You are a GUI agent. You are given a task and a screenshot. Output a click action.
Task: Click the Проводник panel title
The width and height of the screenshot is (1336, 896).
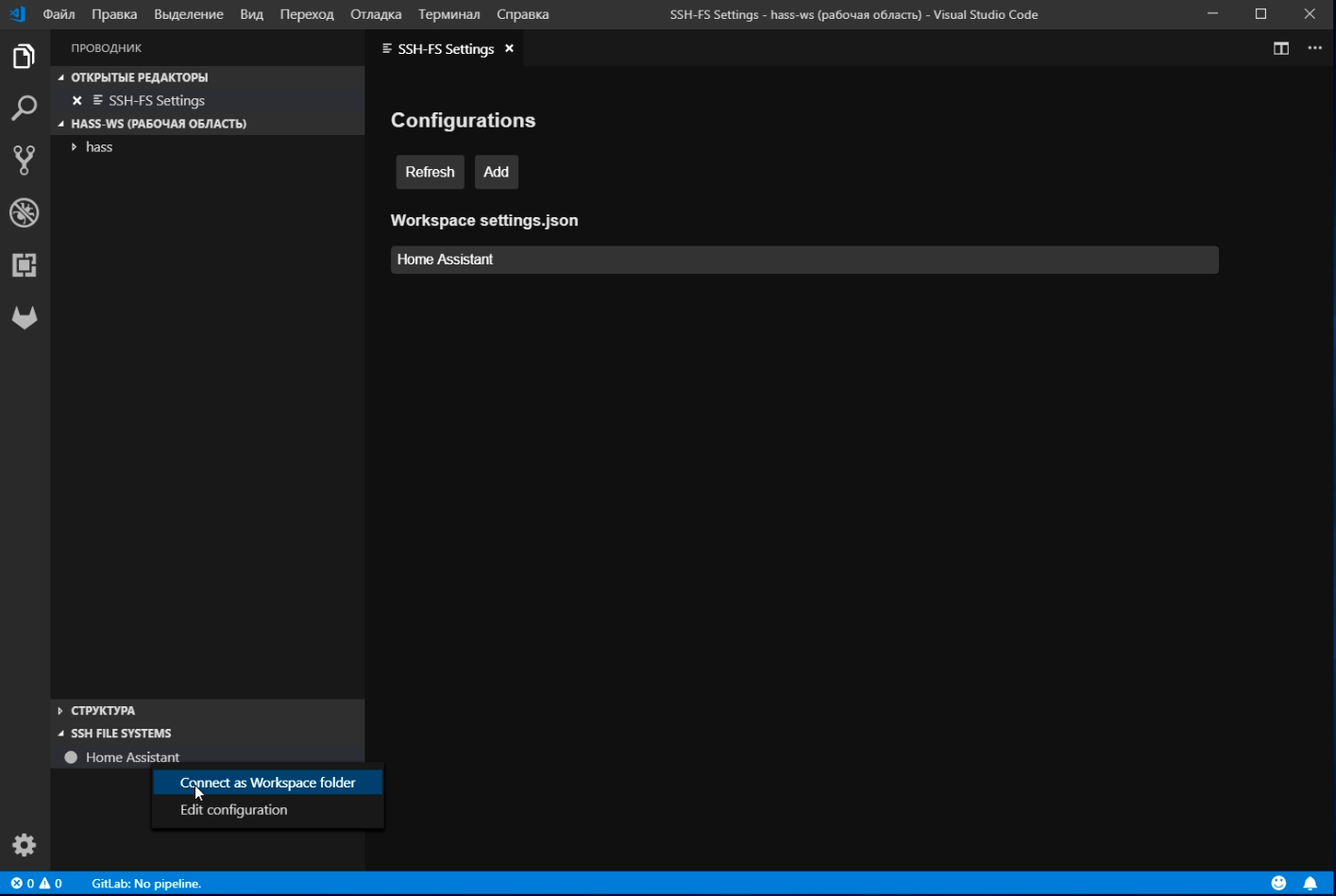(x=107, y=48)
